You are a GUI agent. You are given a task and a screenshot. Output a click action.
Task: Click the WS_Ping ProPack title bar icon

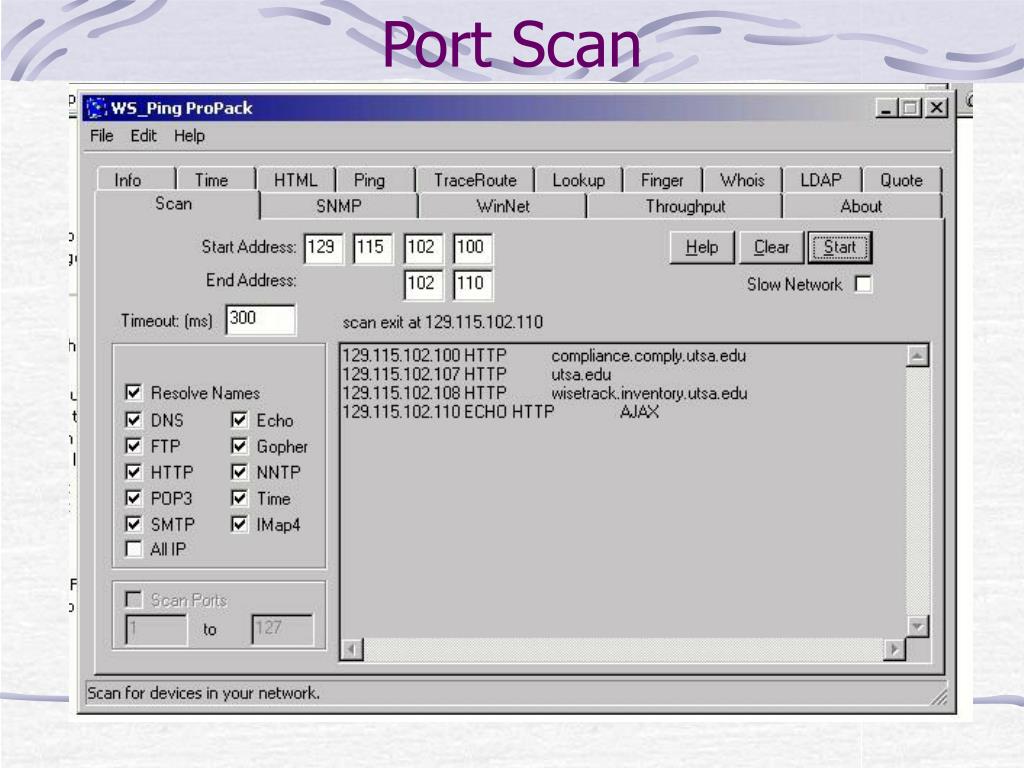[96, 107]
